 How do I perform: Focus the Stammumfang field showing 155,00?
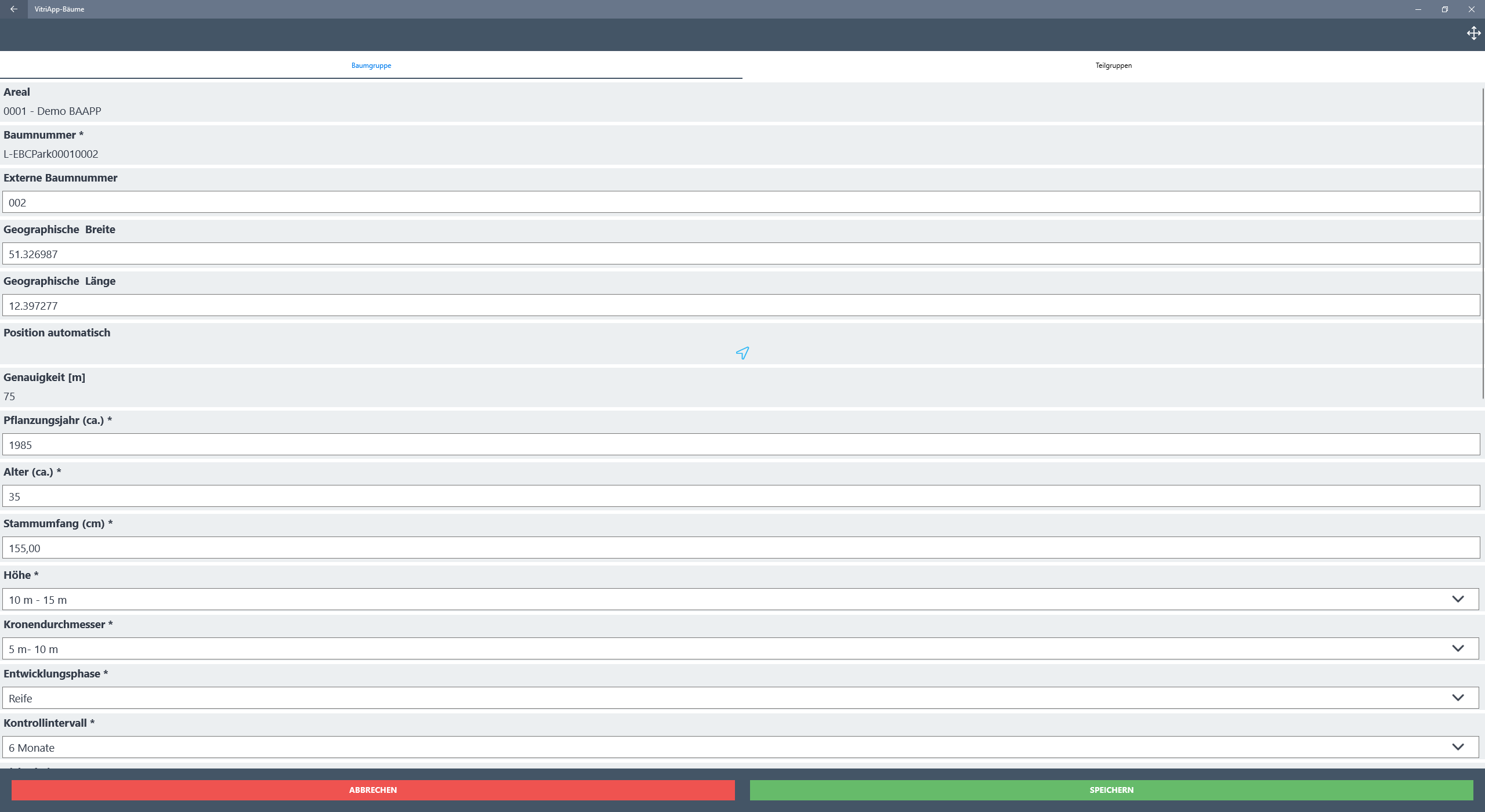(x=741, y=548)
